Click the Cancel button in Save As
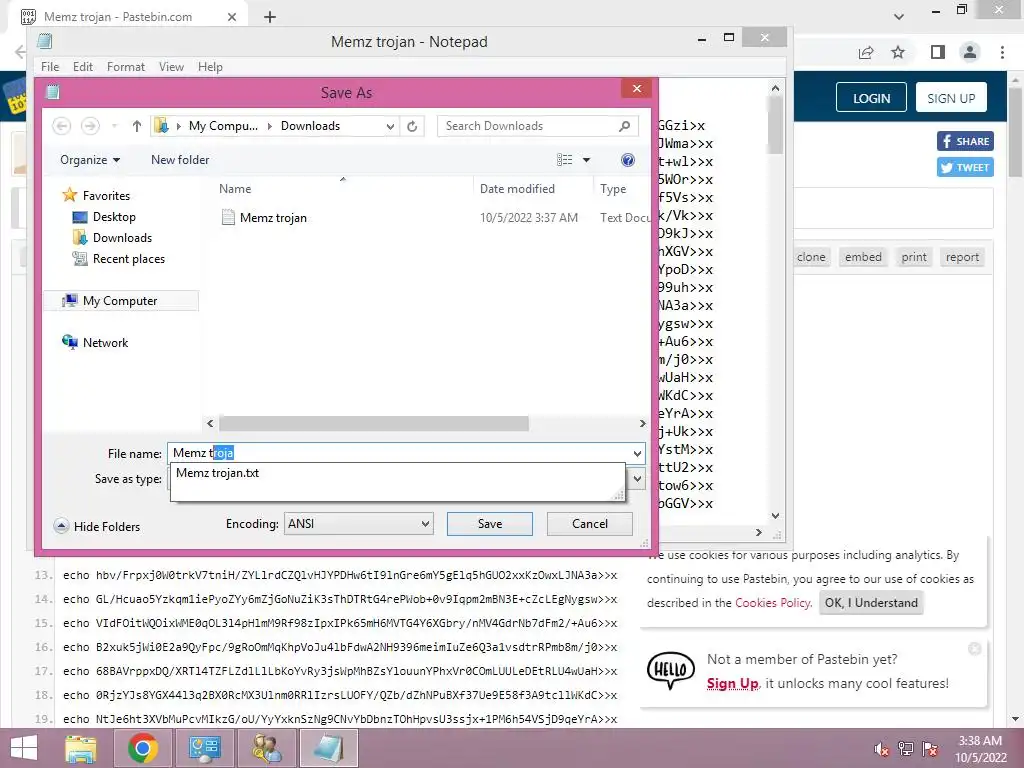The image size is (1024, 768). [590, 524]
